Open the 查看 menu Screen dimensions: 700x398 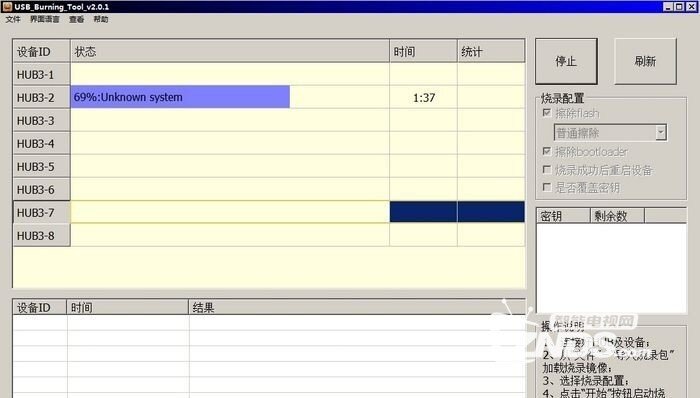click(x=76, y=19)
